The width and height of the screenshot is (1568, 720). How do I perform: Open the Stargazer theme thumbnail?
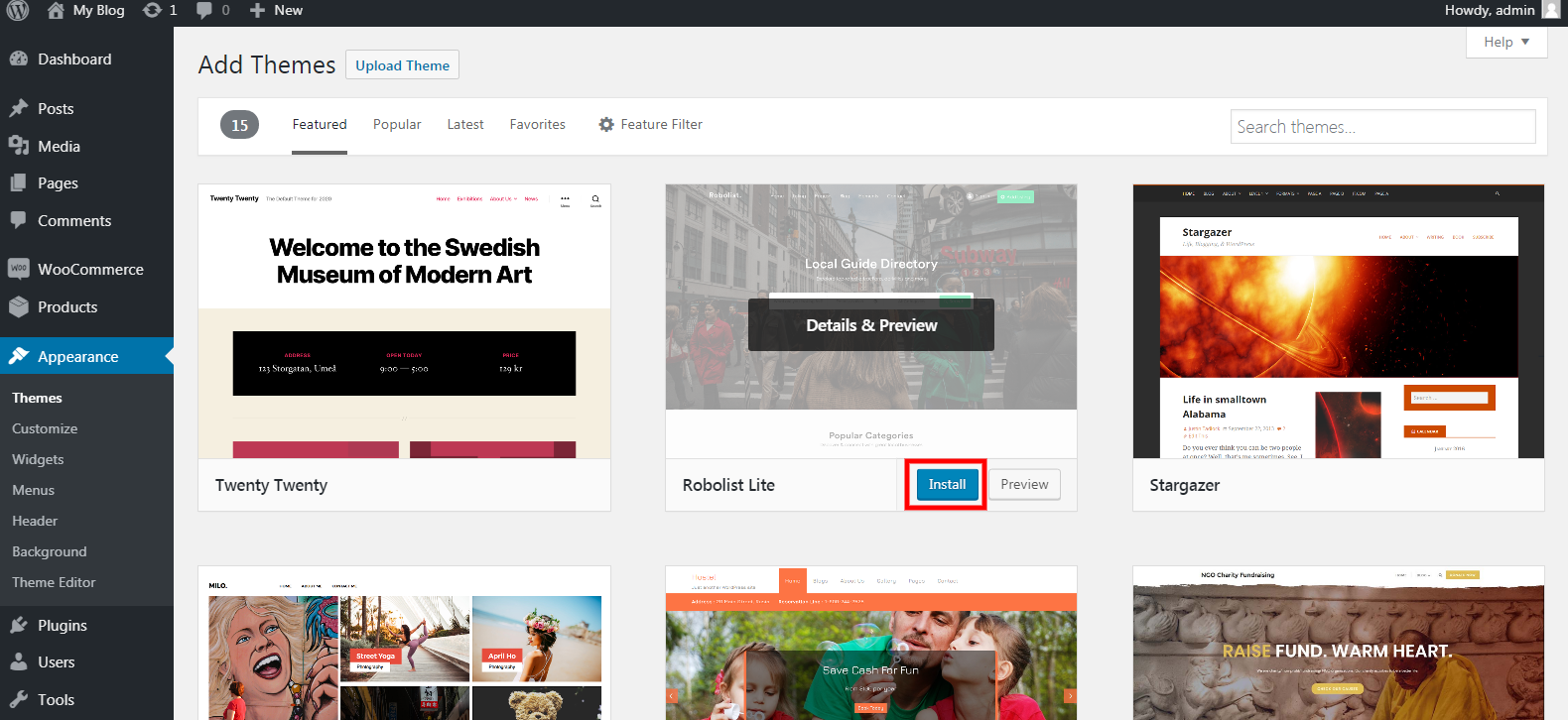(x=1339, y=321)
